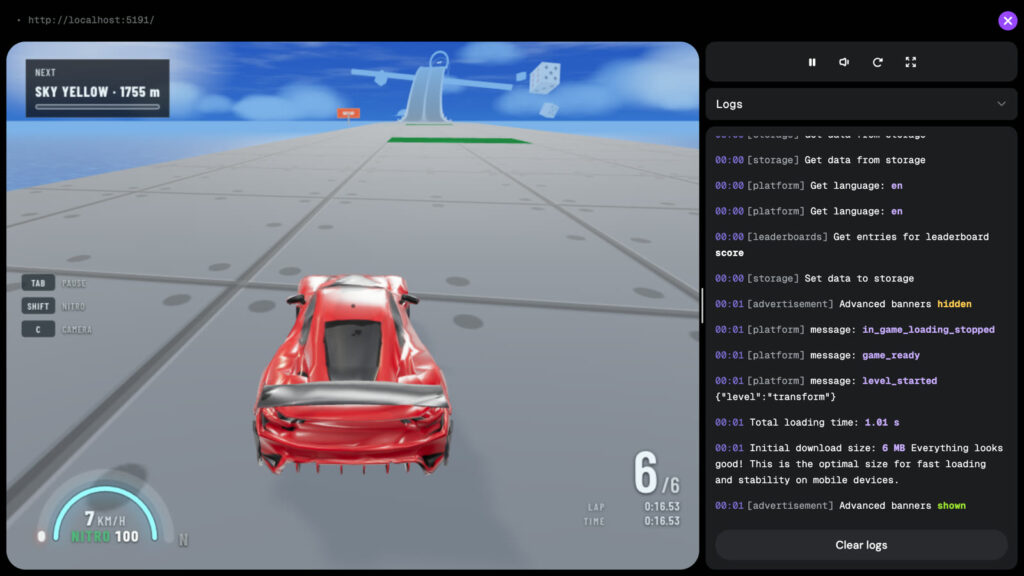1024x576 pixels.
Task: Click the gear indicator N
Action: [184, 539]
